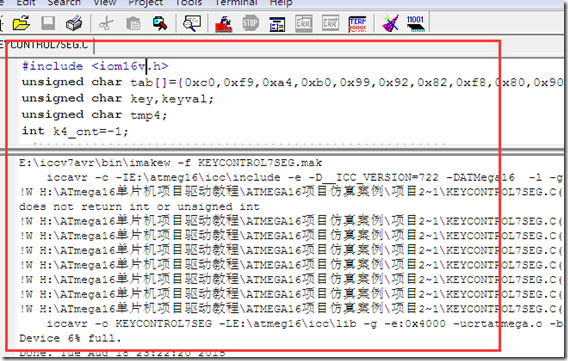Image resolution: width=568 pixels, height=361 pixels.
Task: Open the Tools menu
Action: [189, 3]
